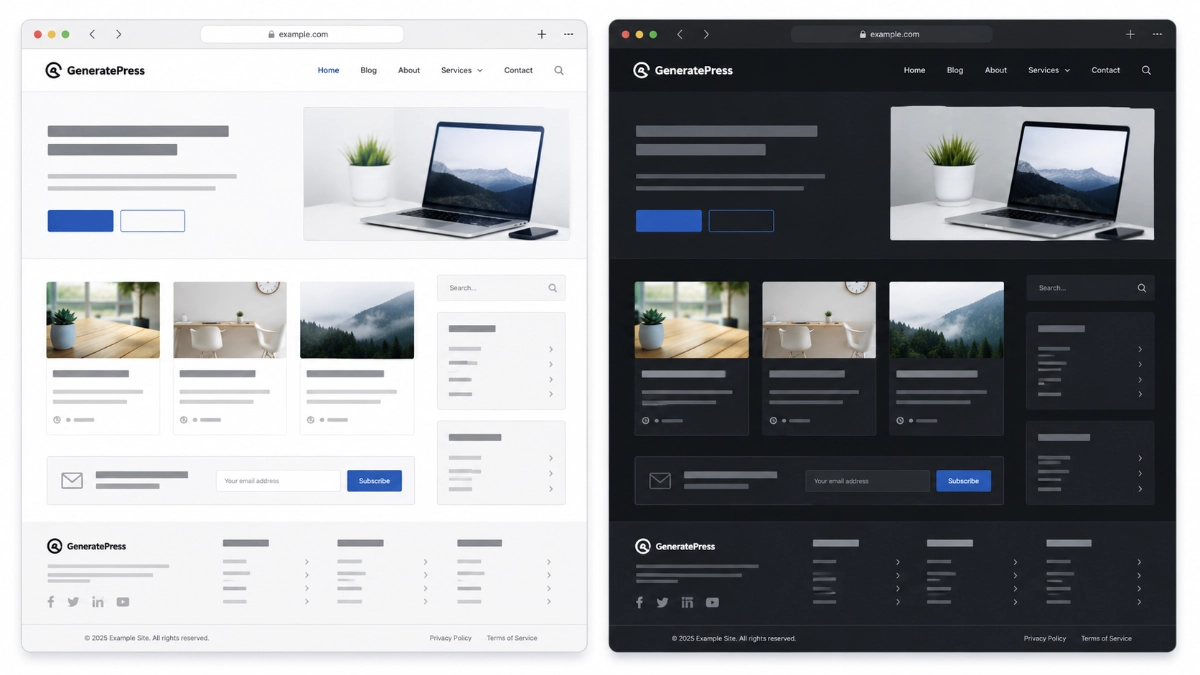Click the magnifier in light sidebar search box
This screenshot has width=1200, height=675.
point(552,288)
